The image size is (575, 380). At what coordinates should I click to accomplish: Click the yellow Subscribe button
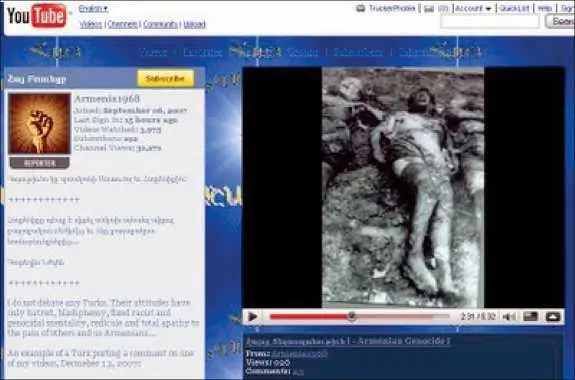(x=165, y=78)
